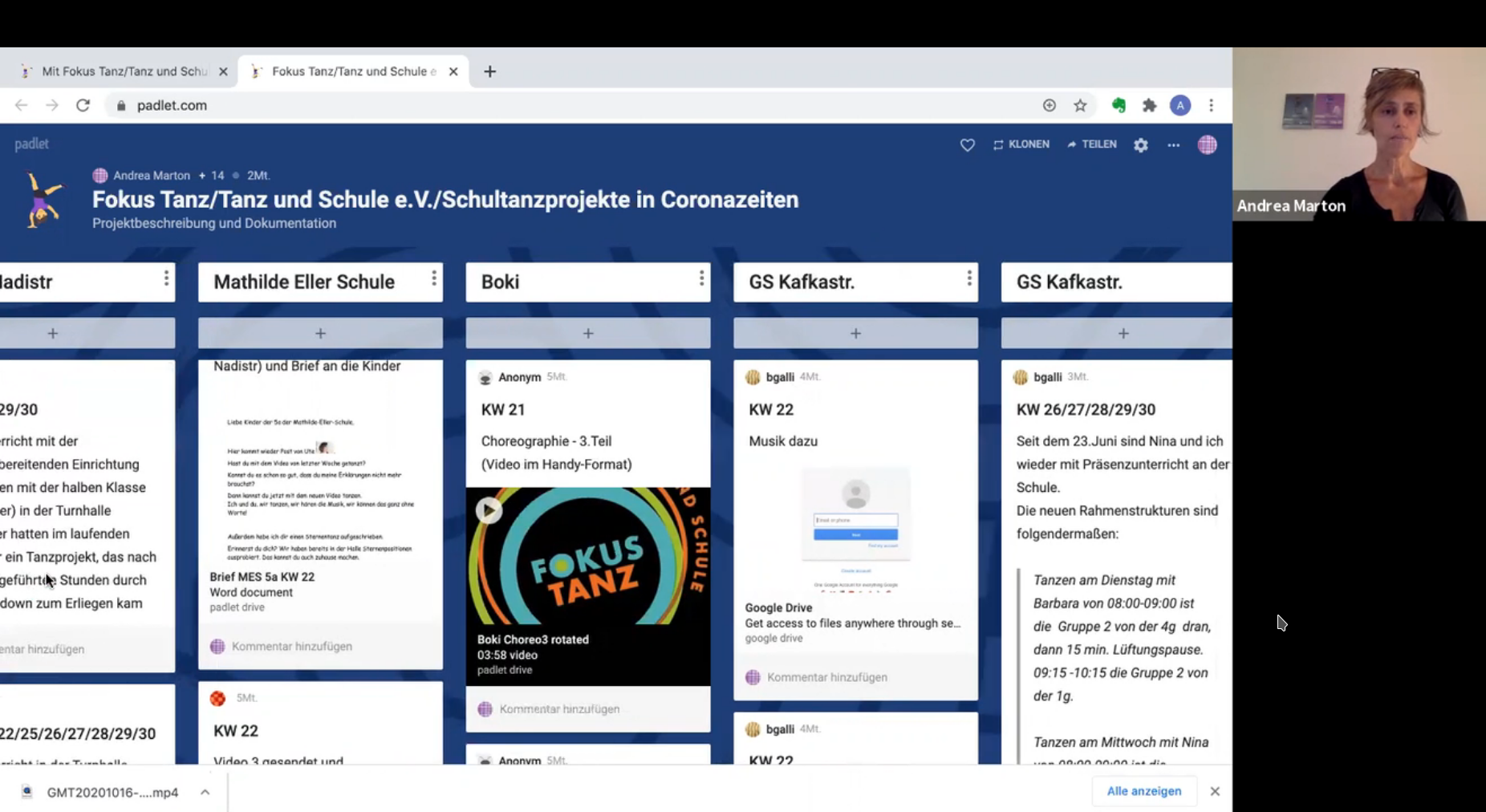Viewport: 1486px width, 812px height.
Task: Close the downloads bar
Action: [1215, 791]
